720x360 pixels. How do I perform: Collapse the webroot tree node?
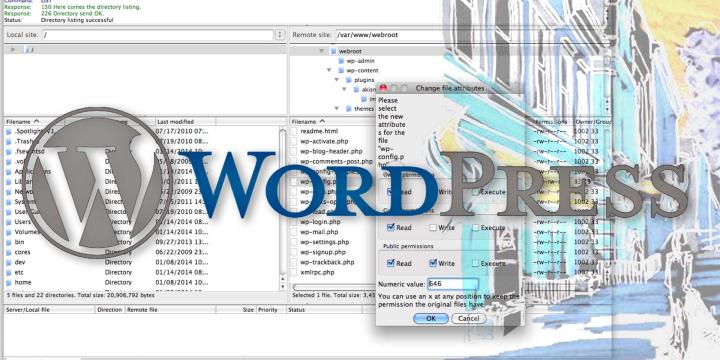322,51
